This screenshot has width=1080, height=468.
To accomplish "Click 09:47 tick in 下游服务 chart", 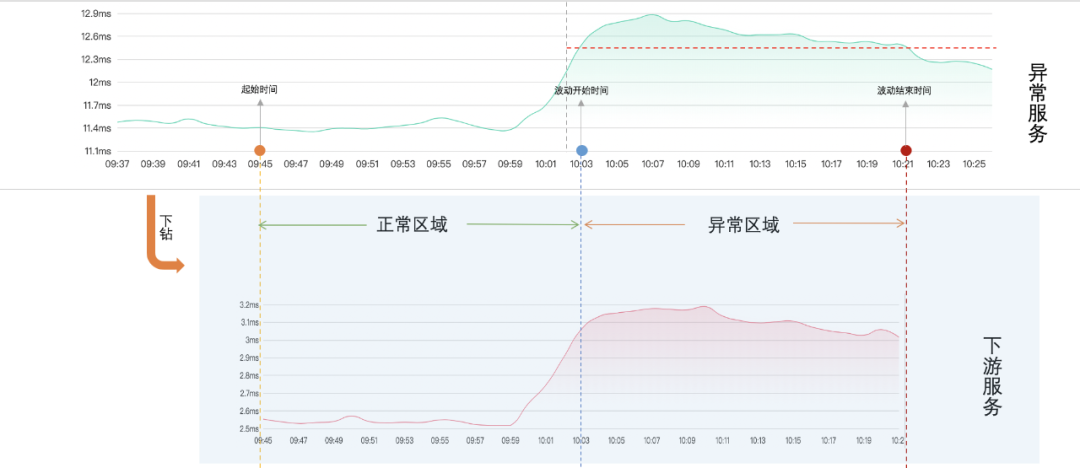I will [298, 440].
